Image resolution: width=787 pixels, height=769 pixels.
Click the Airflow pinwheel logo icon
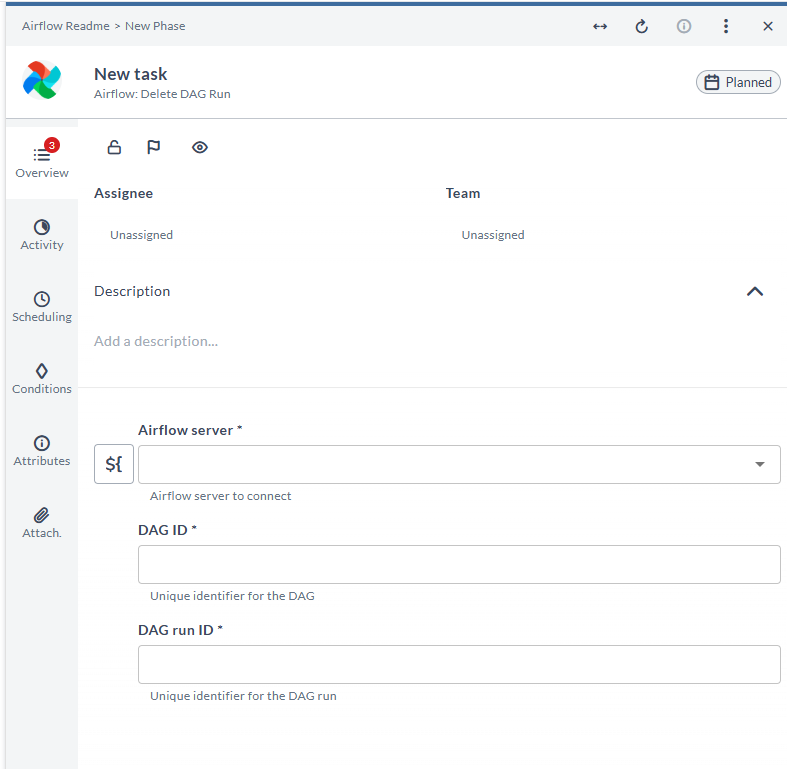pos(42,82)
